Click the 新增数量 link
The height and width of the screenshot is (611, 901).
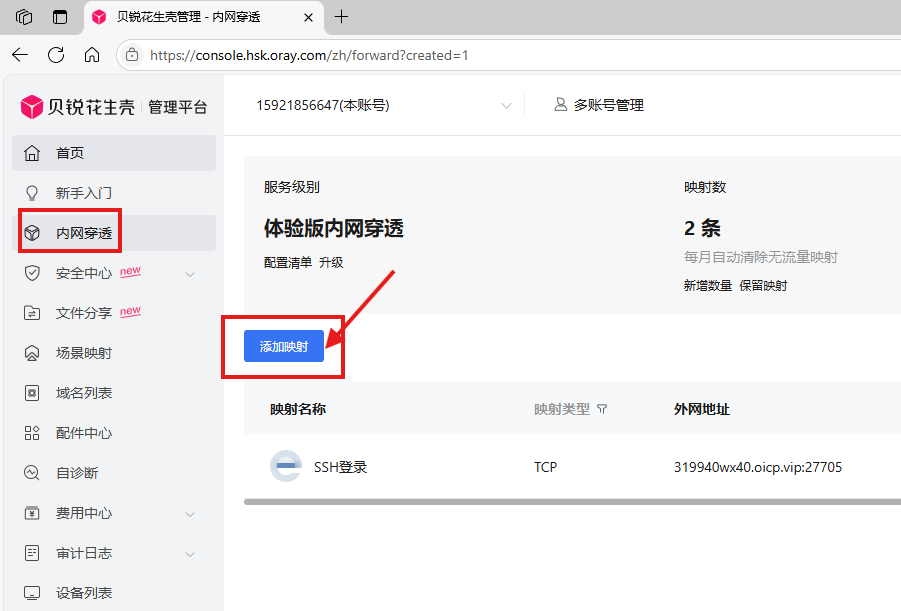click(708, 286)
